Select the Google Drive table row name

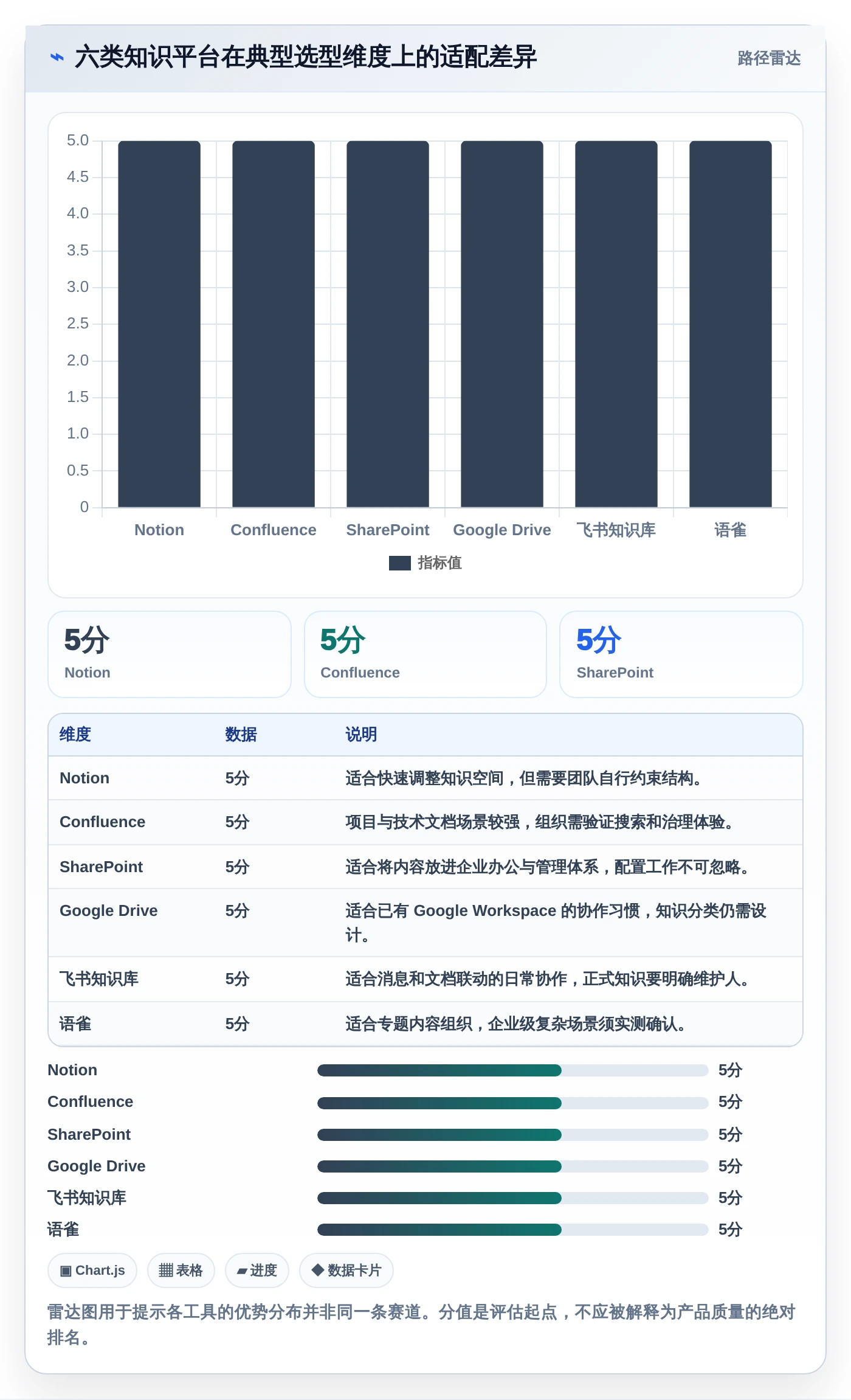coord(109,910)
